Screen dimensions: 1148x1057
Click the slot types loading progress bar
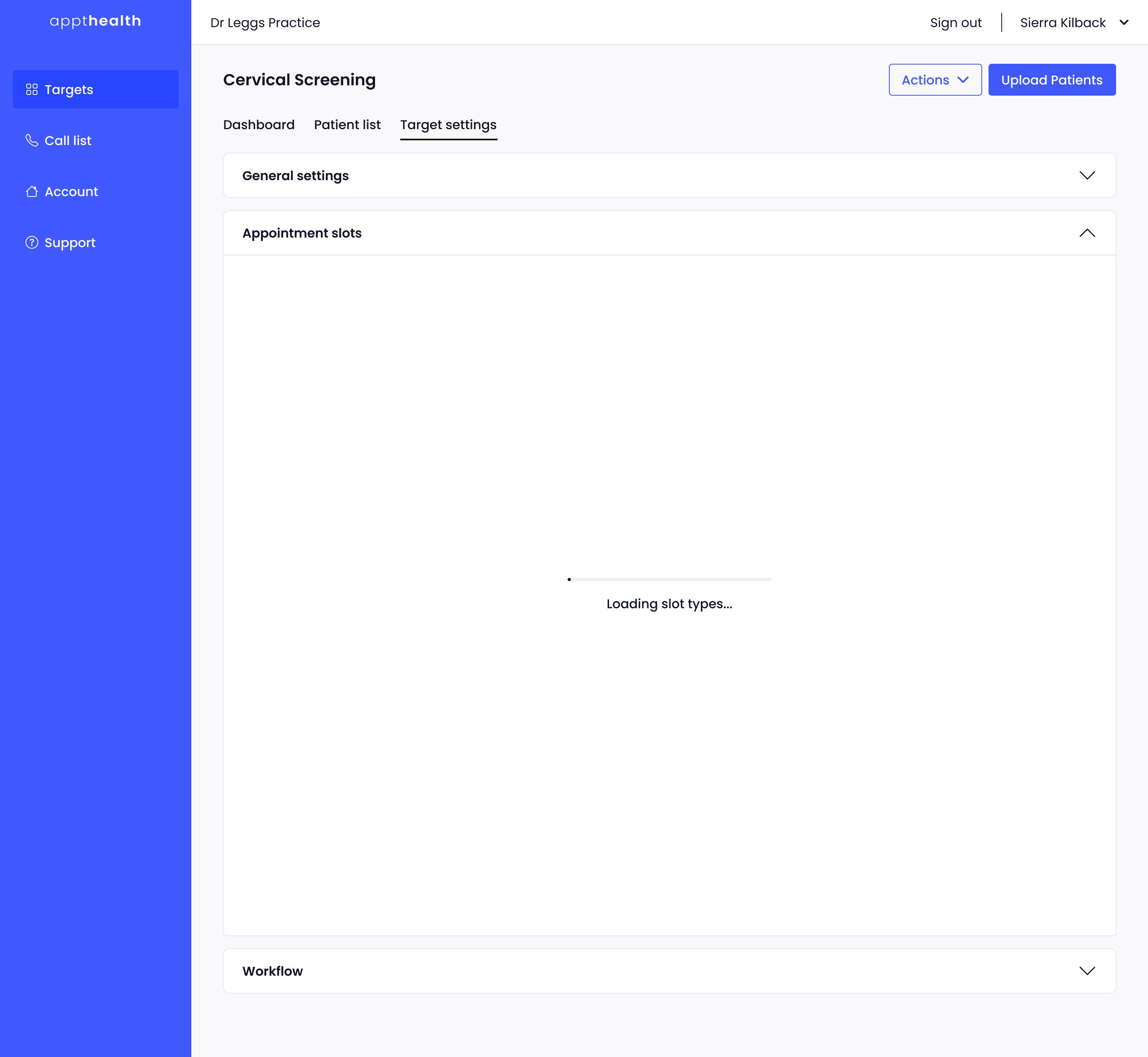669,580
